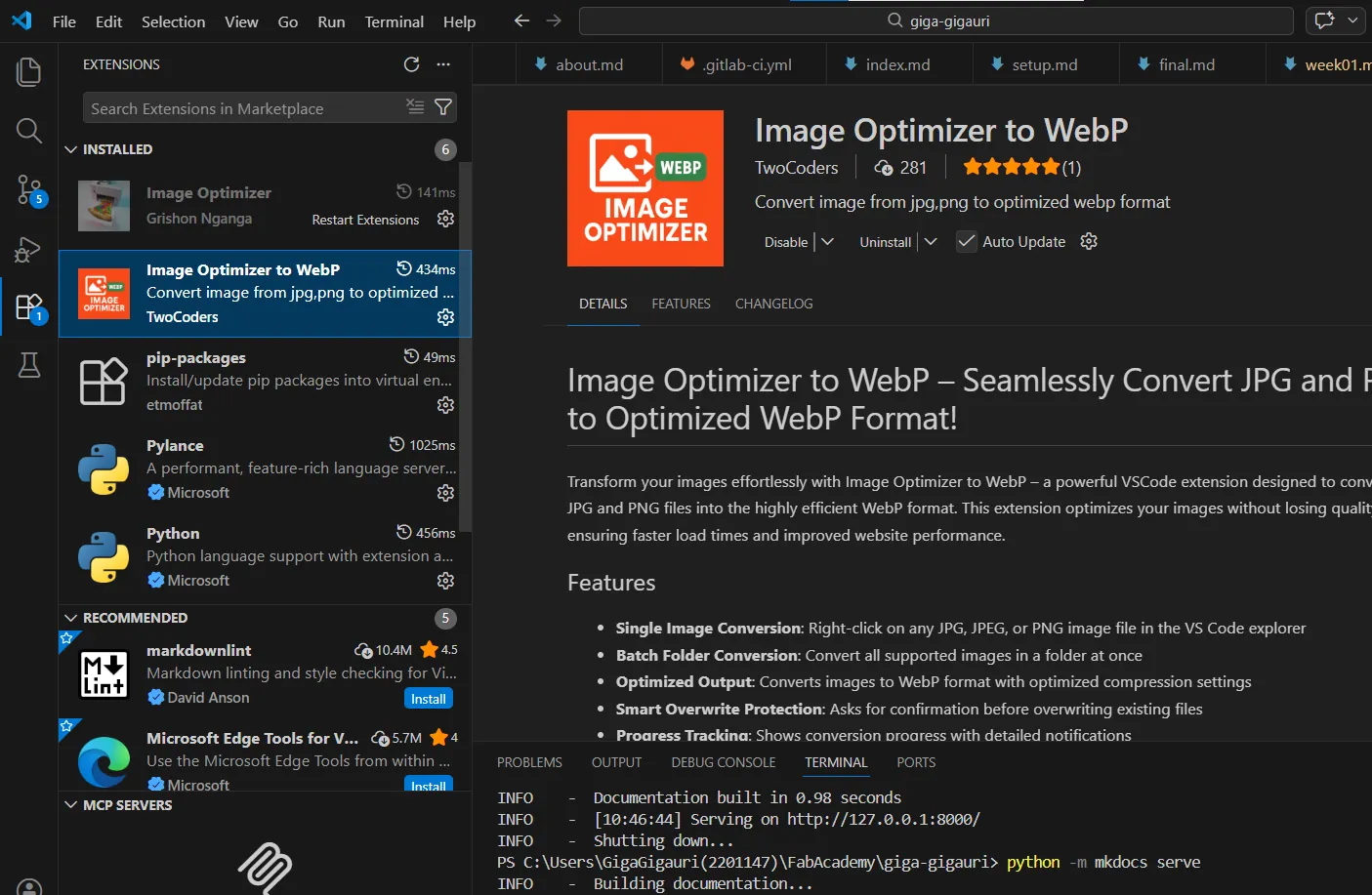Collapse the RECOMMENDED extensions section
The width and height of the screenshot is (1372, 895).
(70, 618)
